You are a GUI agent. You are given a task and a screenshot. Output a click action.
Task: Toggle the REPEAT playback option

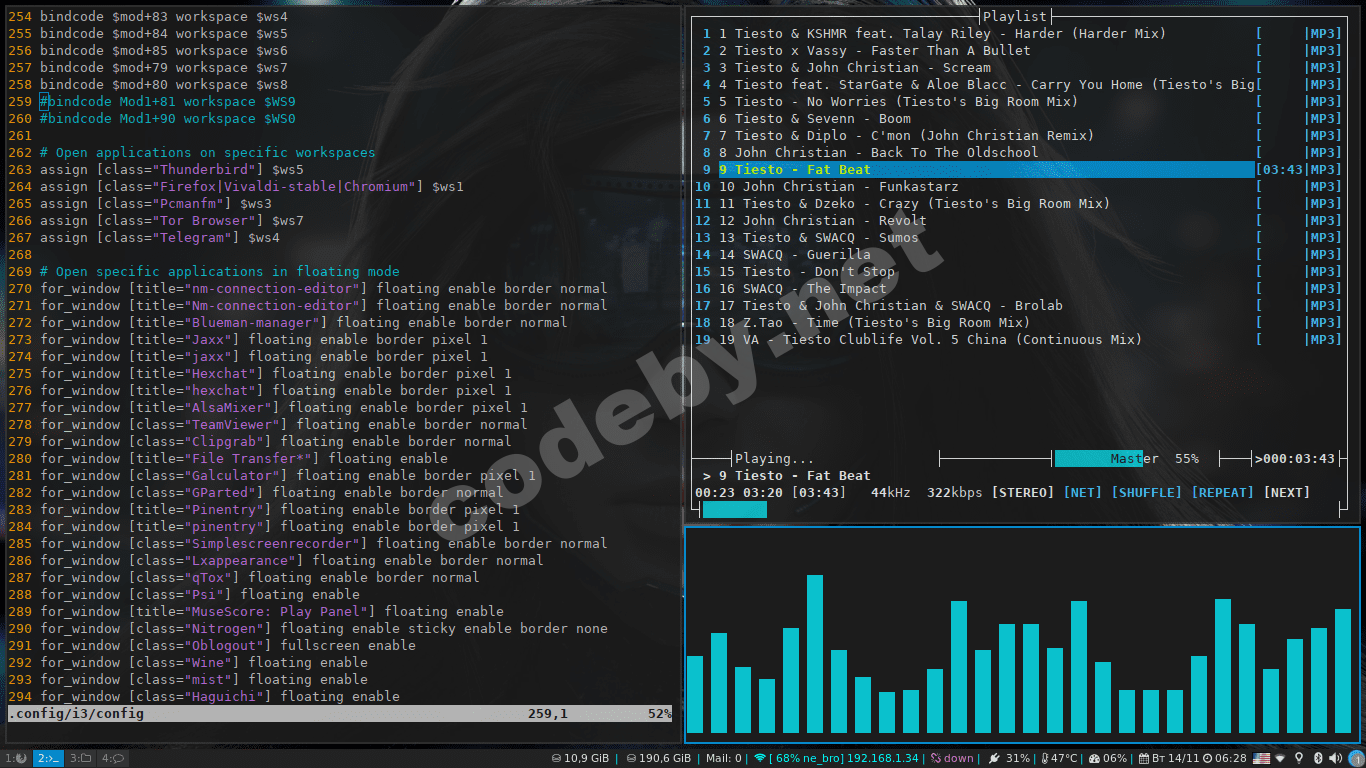pos(1222,492)
